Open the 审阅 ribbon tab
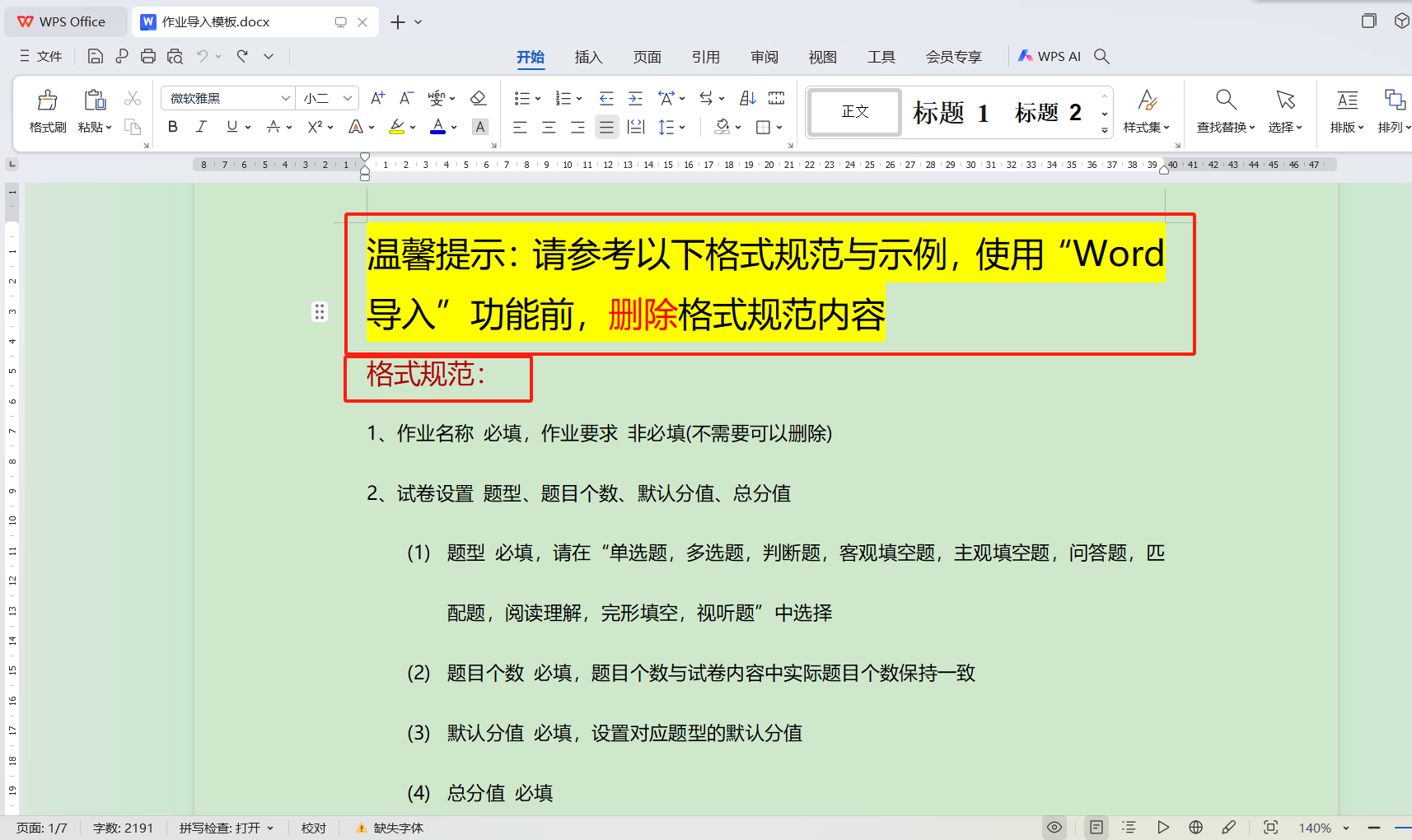 click(764, 56)
